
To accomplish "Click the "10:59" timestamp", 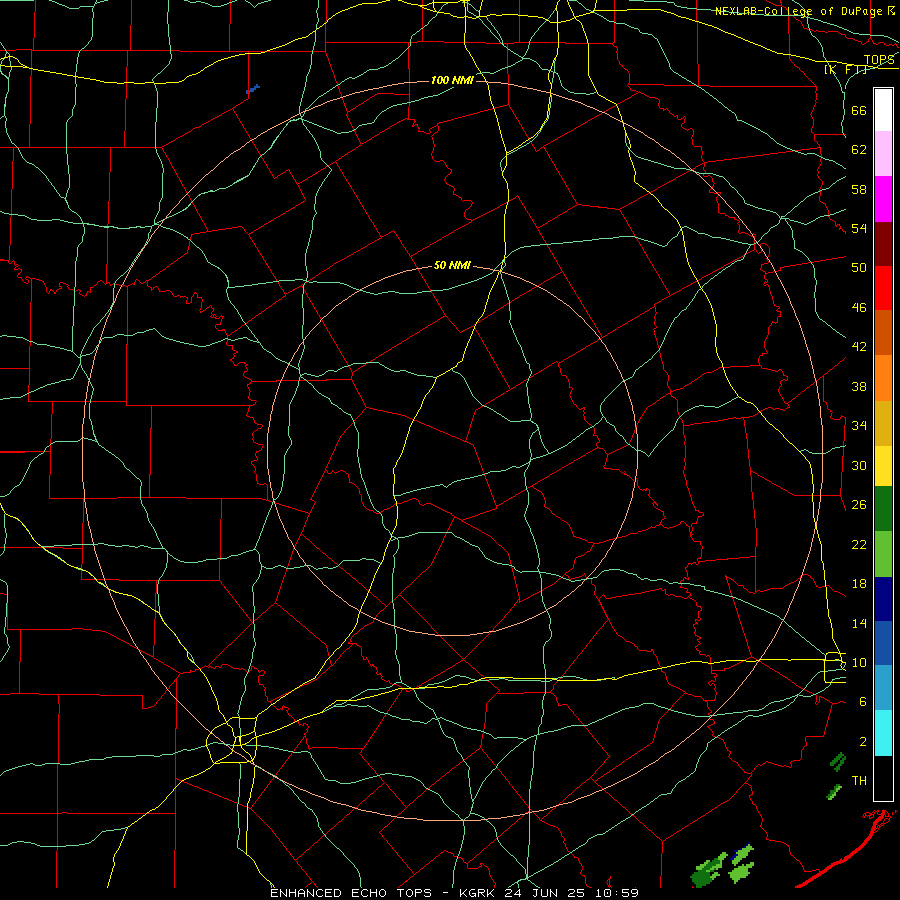I will pyautogui.click(x=619, y=893).
